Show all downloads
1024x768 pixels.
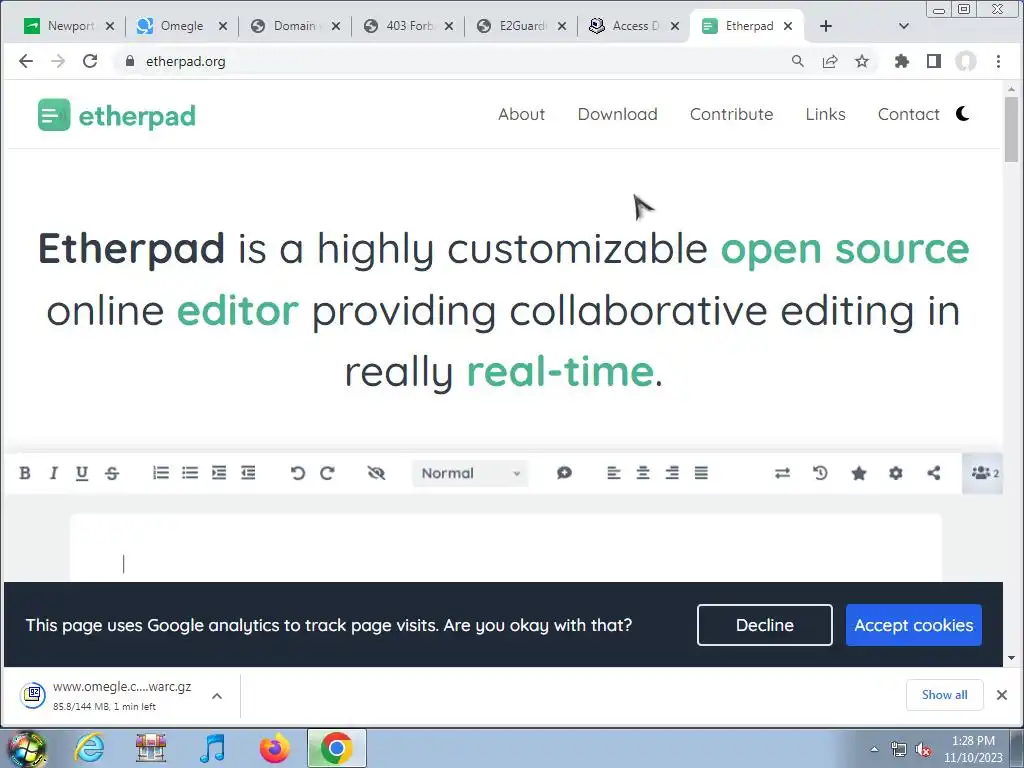point(944,695)
